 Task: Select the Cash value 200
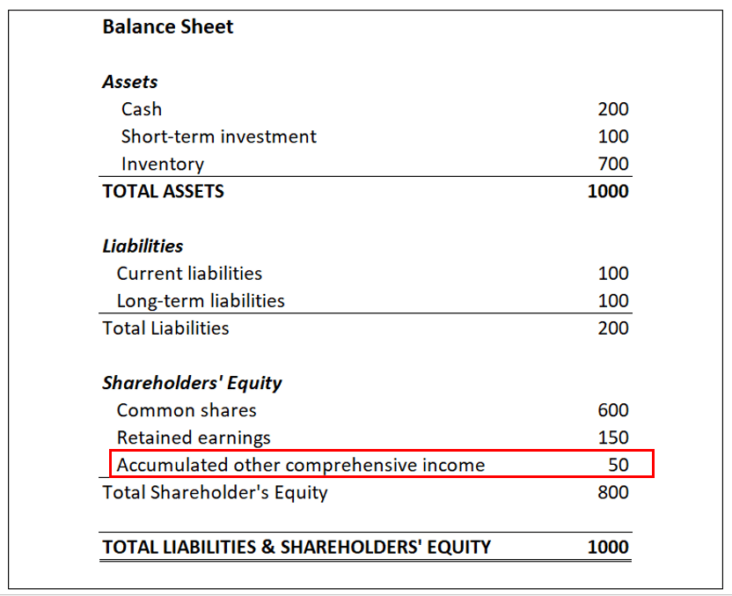point(613,109)
